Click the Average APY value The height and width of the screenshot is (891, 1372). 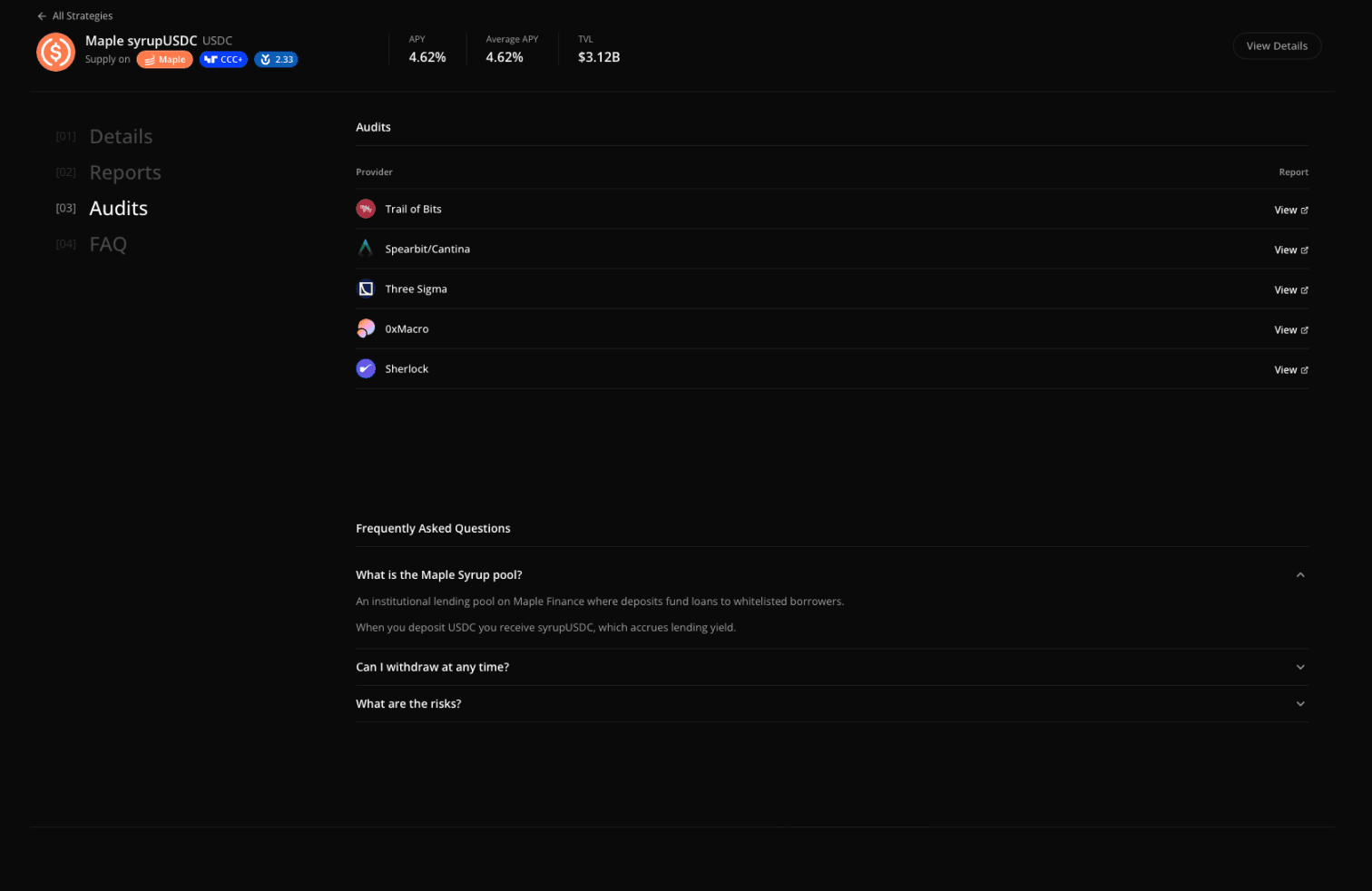click(505, 57)
